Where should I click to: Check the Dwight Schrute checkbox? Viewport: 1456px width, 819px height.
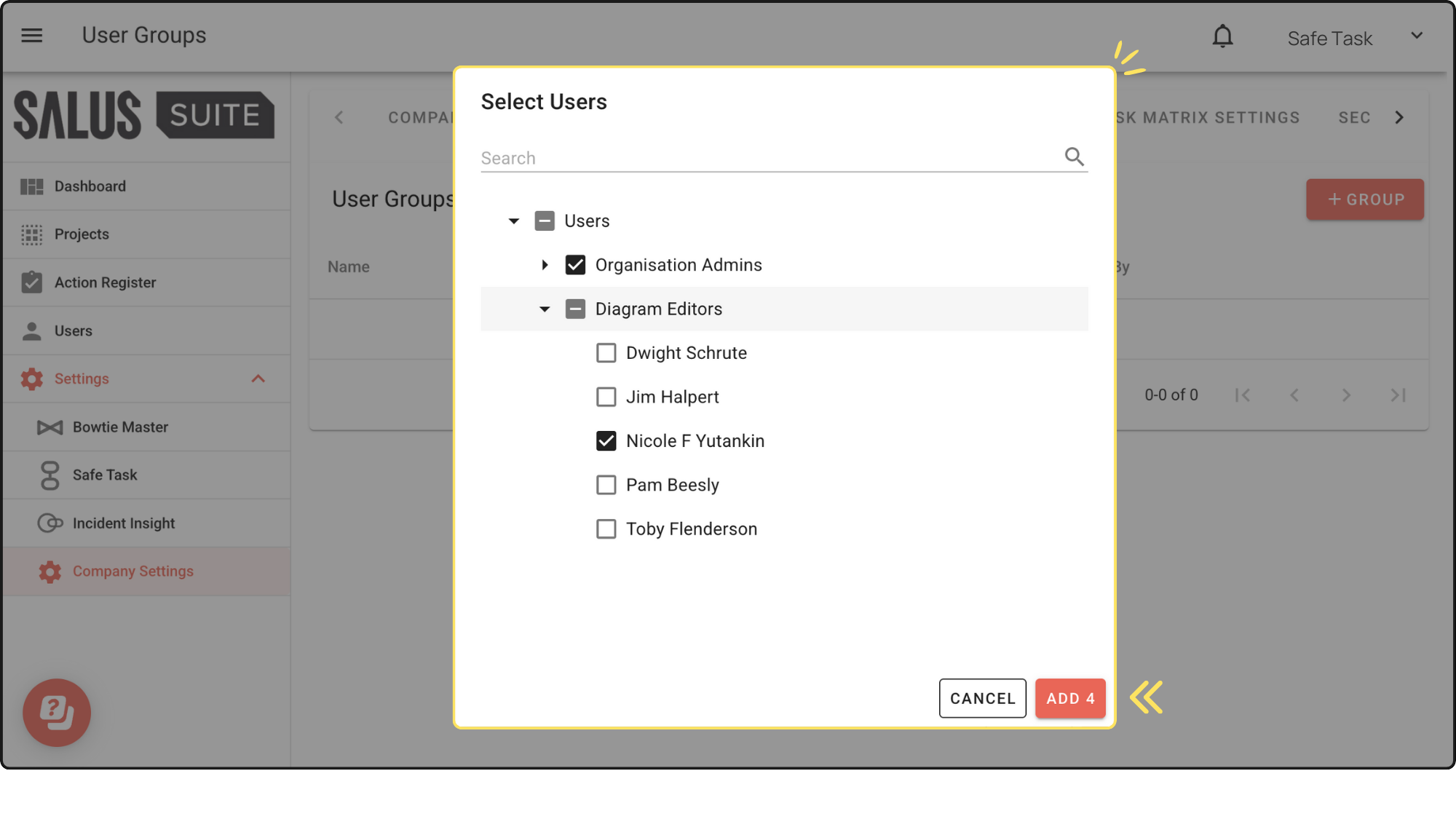(606, 353)
